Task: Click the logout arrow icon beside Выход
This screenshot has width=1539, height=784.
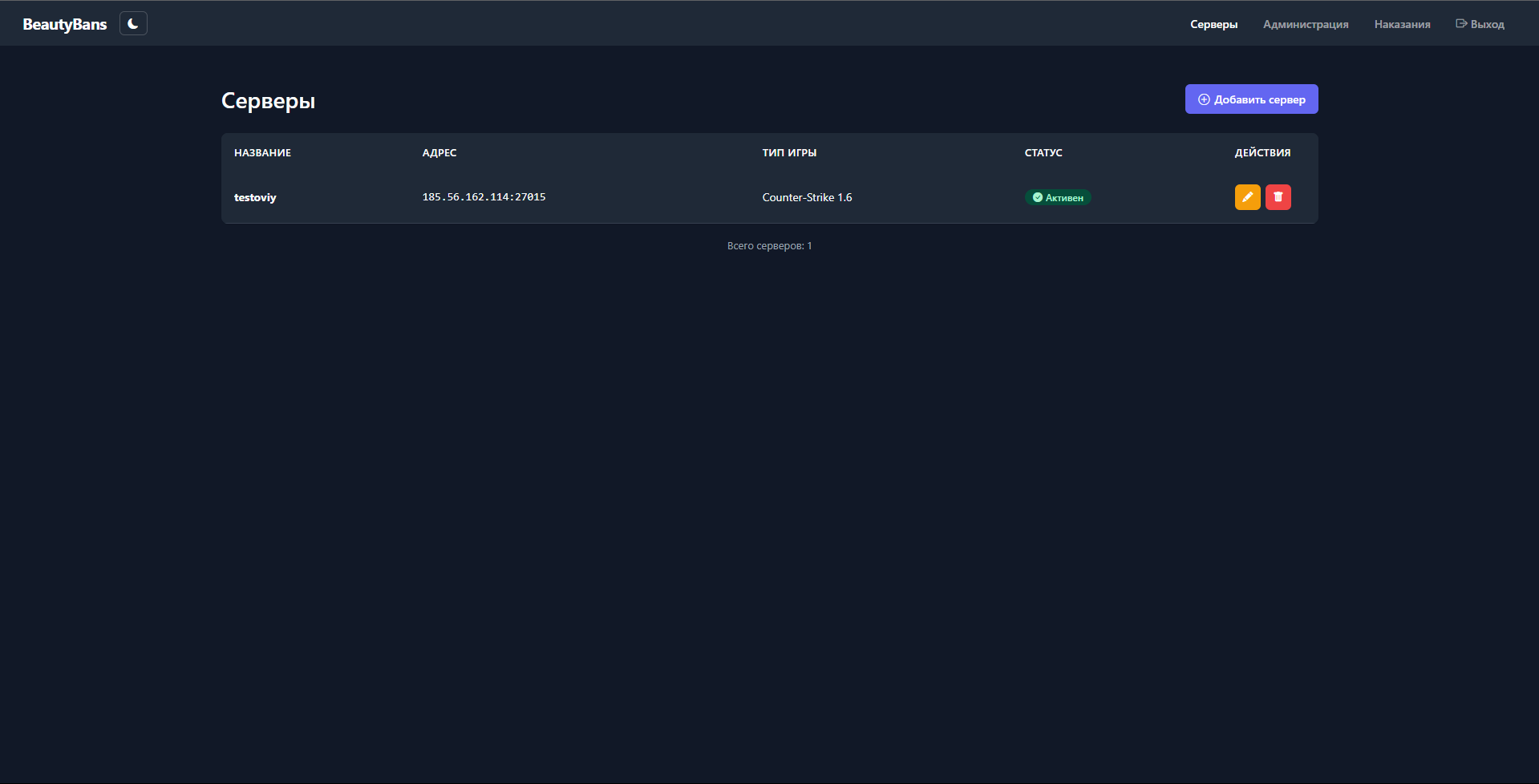Action: [1461, 24]
